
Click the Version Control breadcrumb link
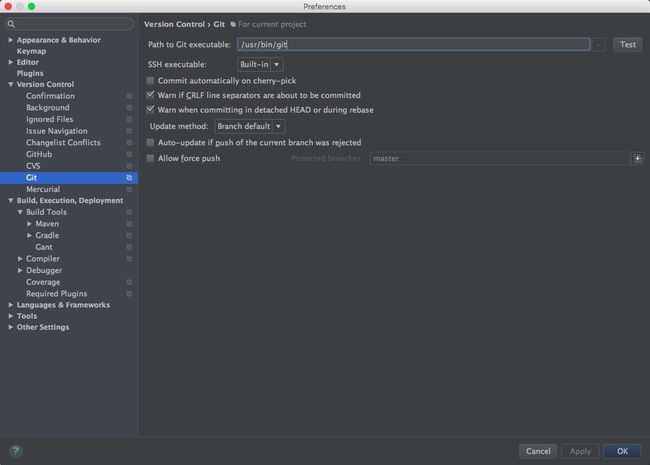tap(174, 24)
